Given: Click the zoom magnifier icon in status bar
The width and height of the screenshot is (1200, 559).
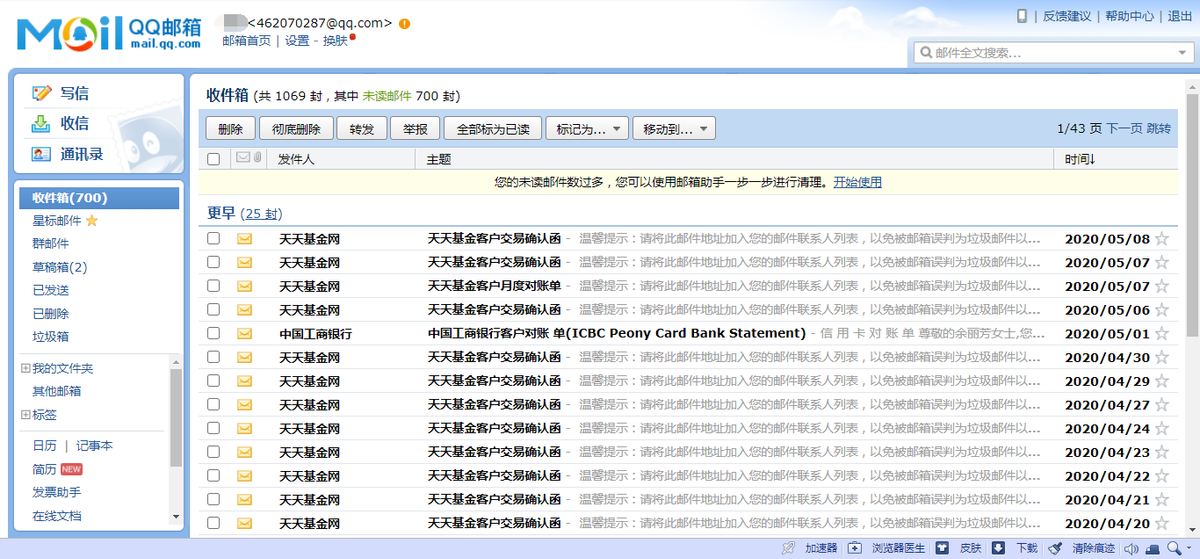Looking at the screenshot, I should [x=1174, y=548].
